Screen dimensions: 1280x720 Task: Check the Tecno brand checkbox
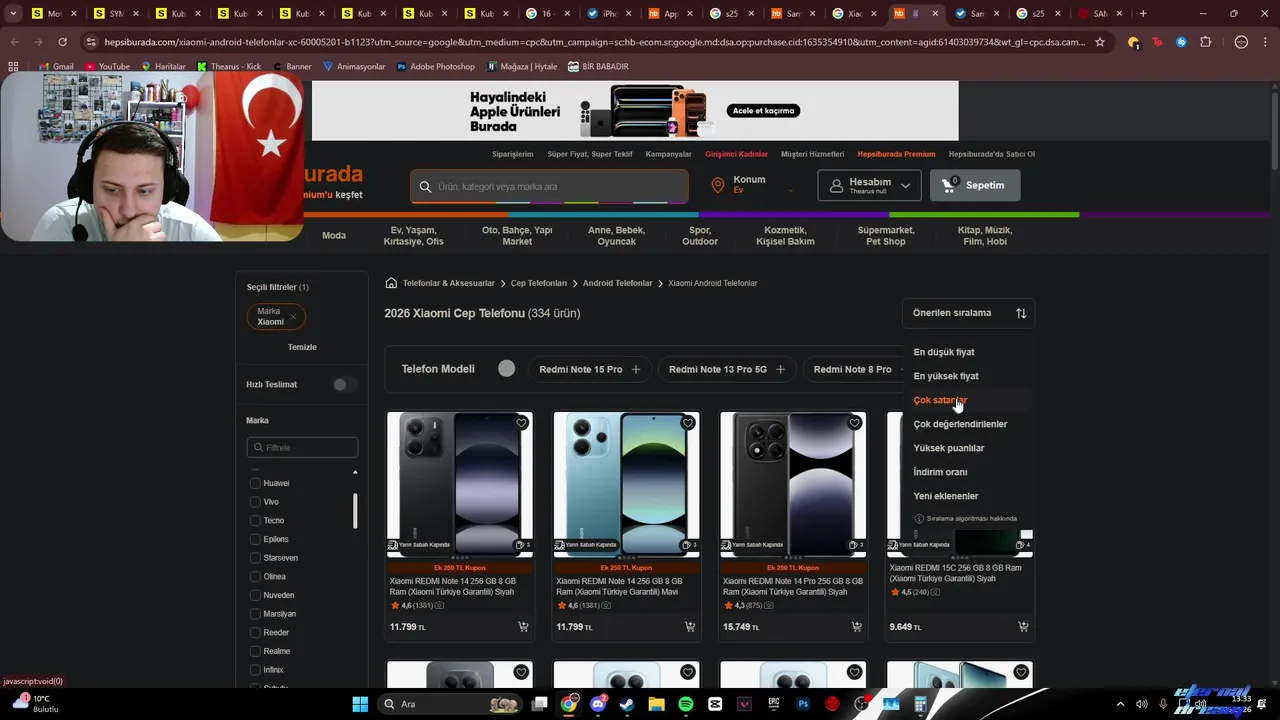tap(255, 521)
